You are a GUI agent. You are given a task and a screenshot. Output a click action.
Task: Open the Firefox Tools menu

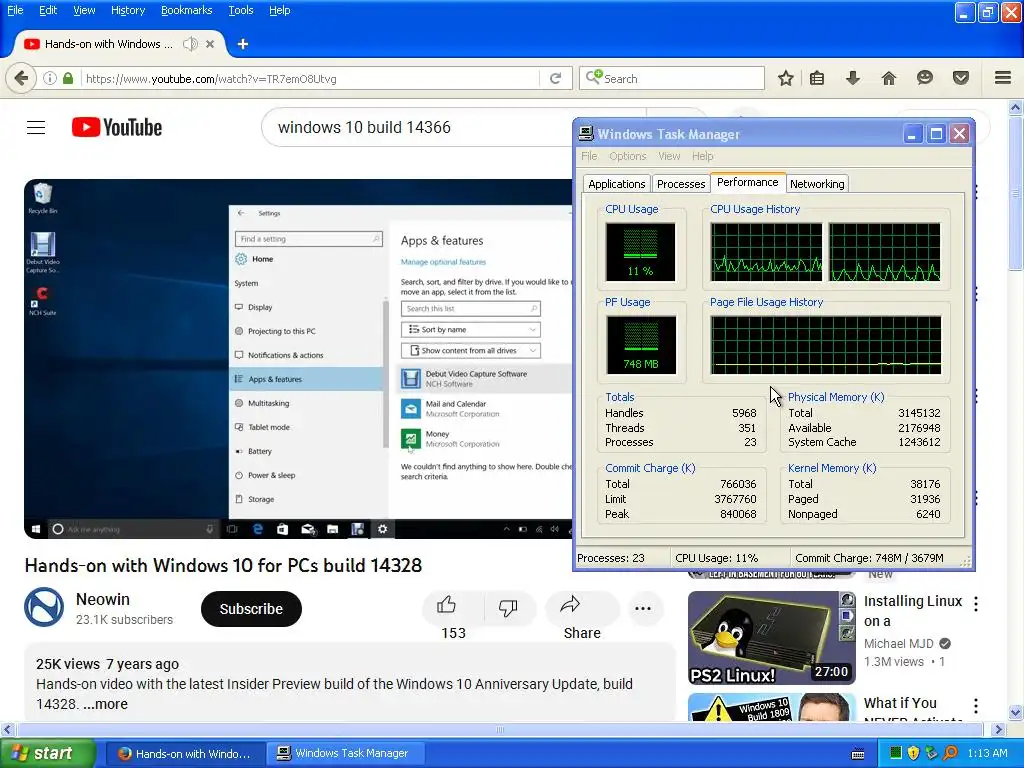(240, 10)
